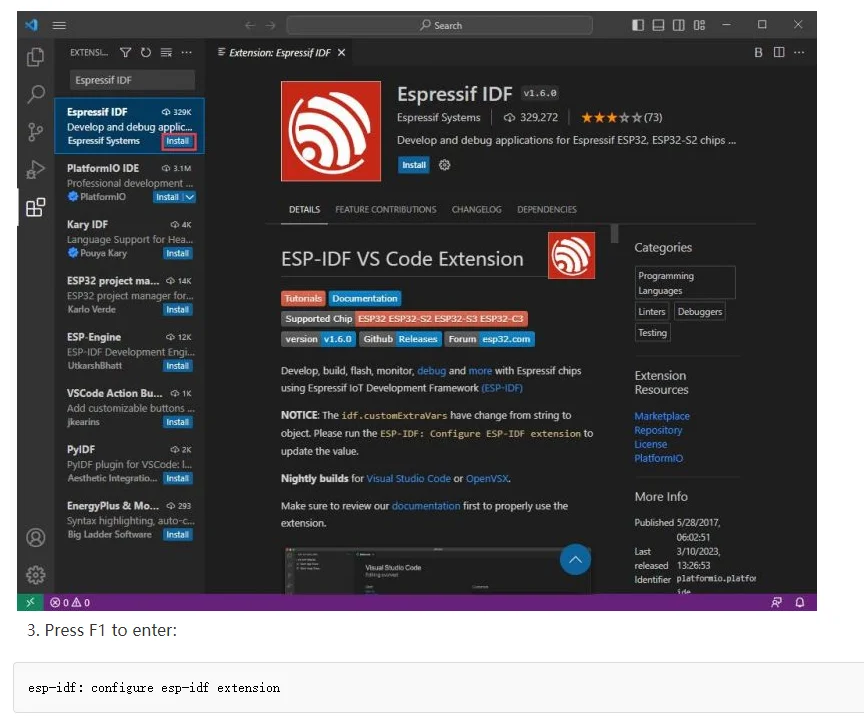
Task: Open the PyIDF extension entry
Action: point(130,464)
